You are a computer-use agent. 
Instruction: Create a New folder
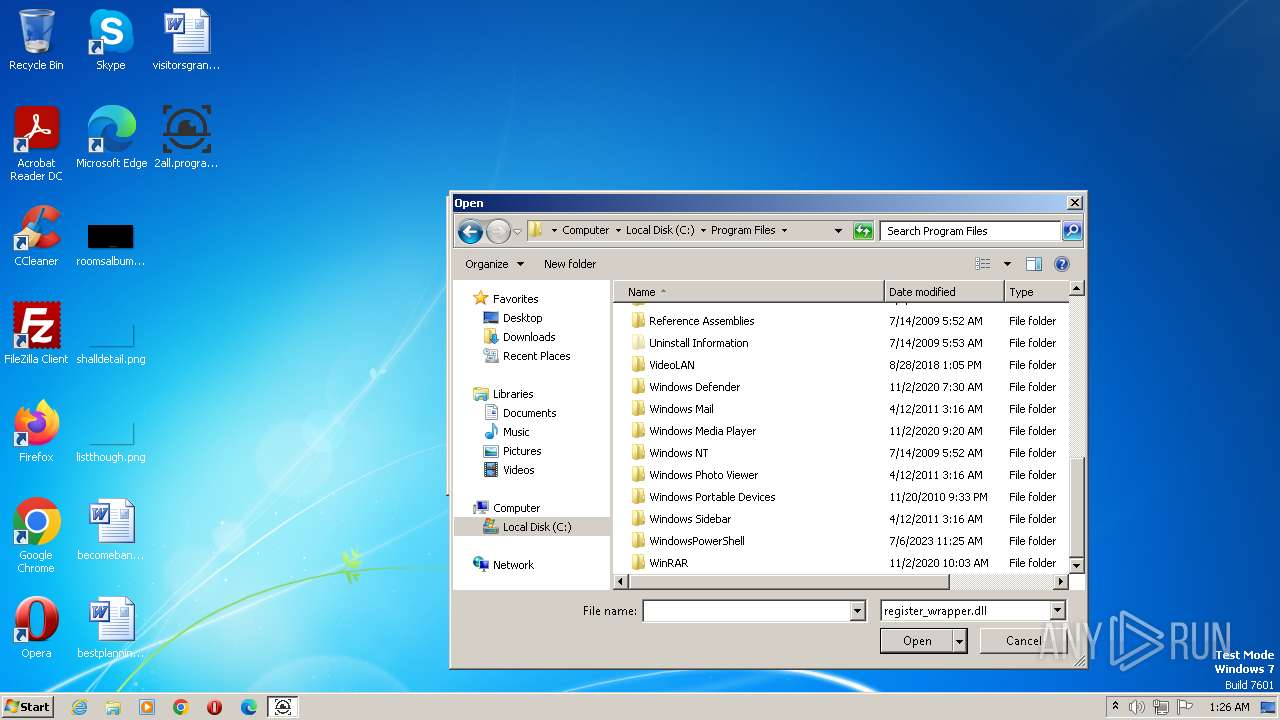tap(570, 264)
